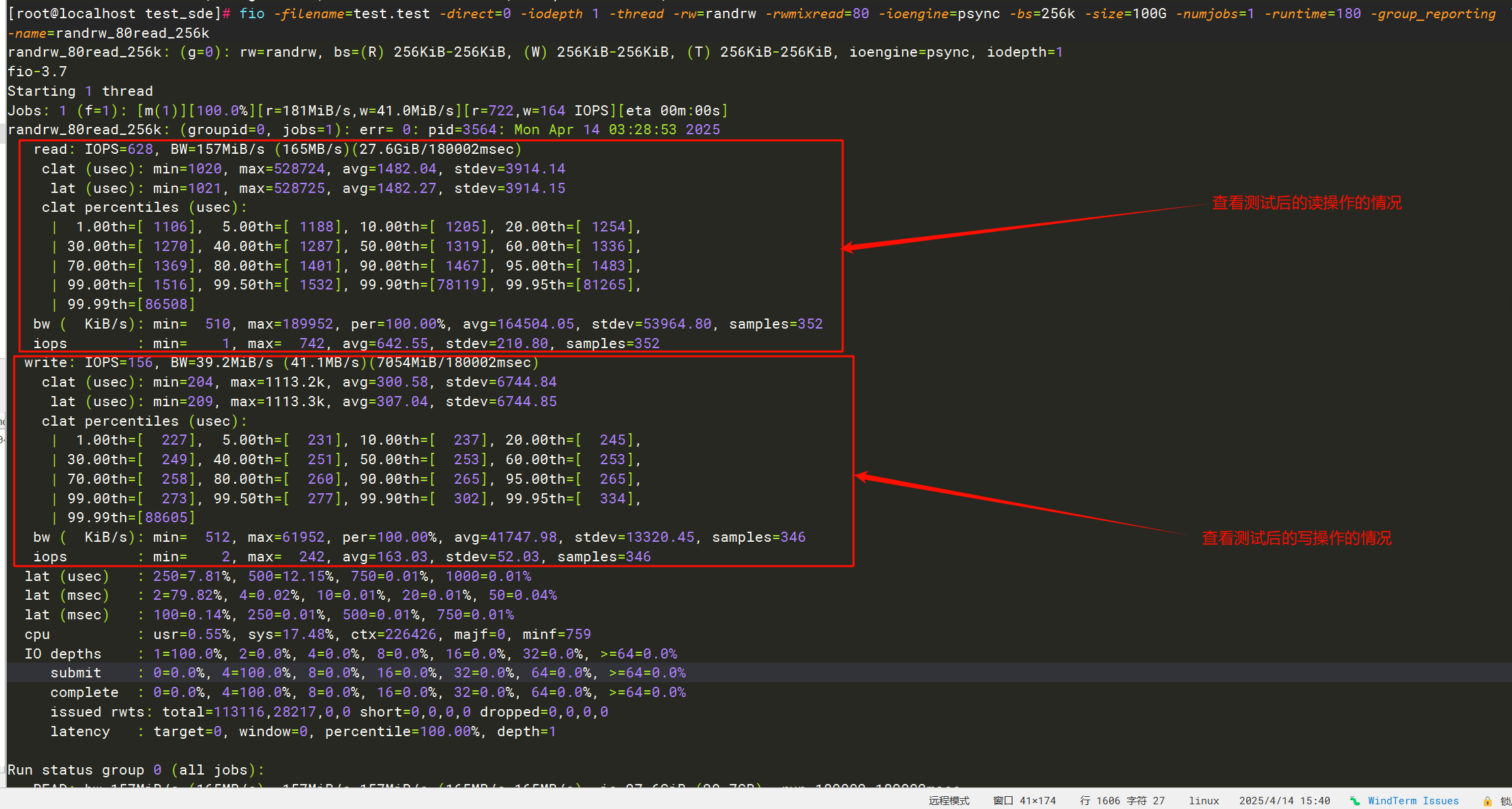Open the WindTerm Issues link
Image resolution: width=1512 pixels, height=809 pixels.
coord(1413,801)
